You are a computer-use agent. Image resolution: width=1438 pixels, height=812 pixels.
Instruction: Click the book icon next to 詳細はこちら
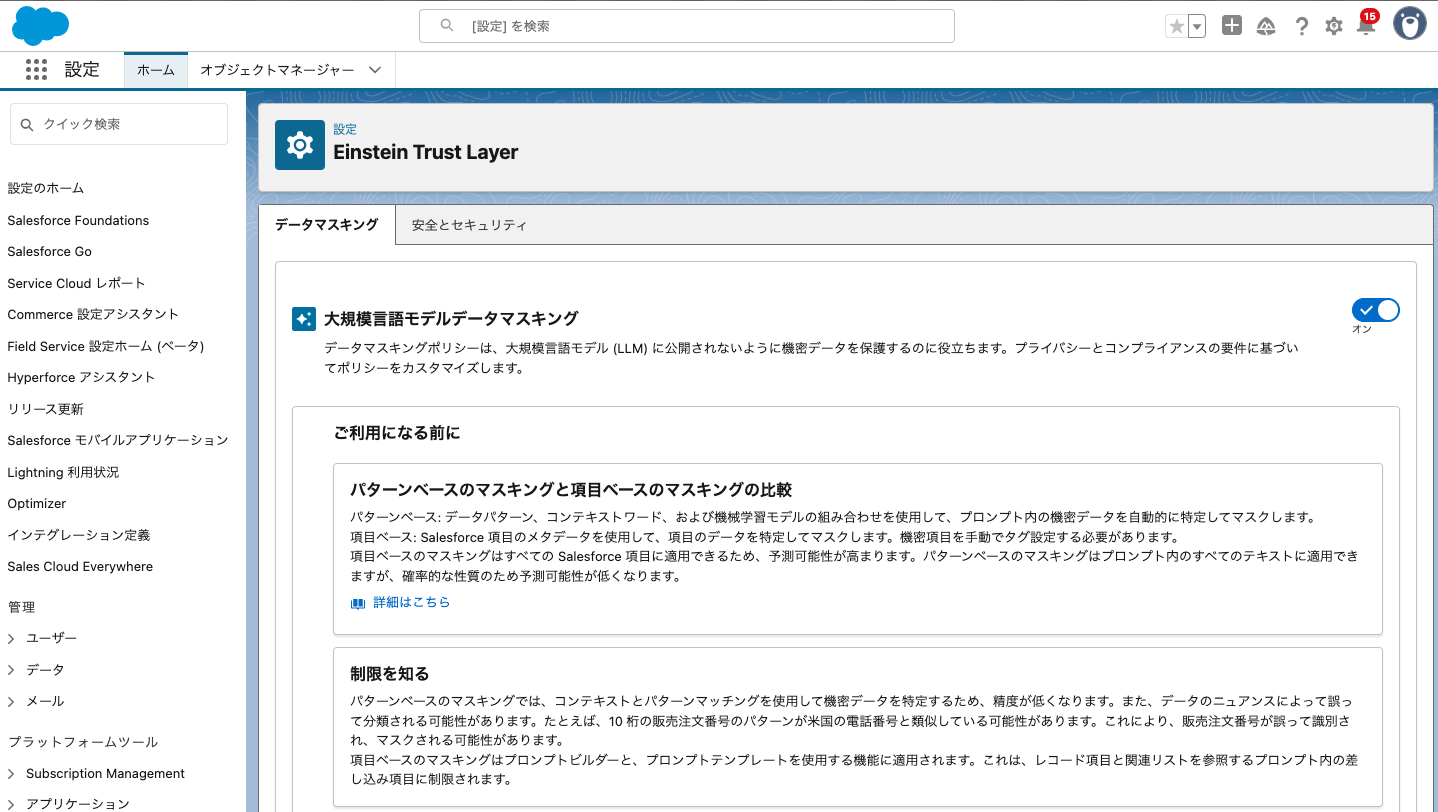(358, 603)
